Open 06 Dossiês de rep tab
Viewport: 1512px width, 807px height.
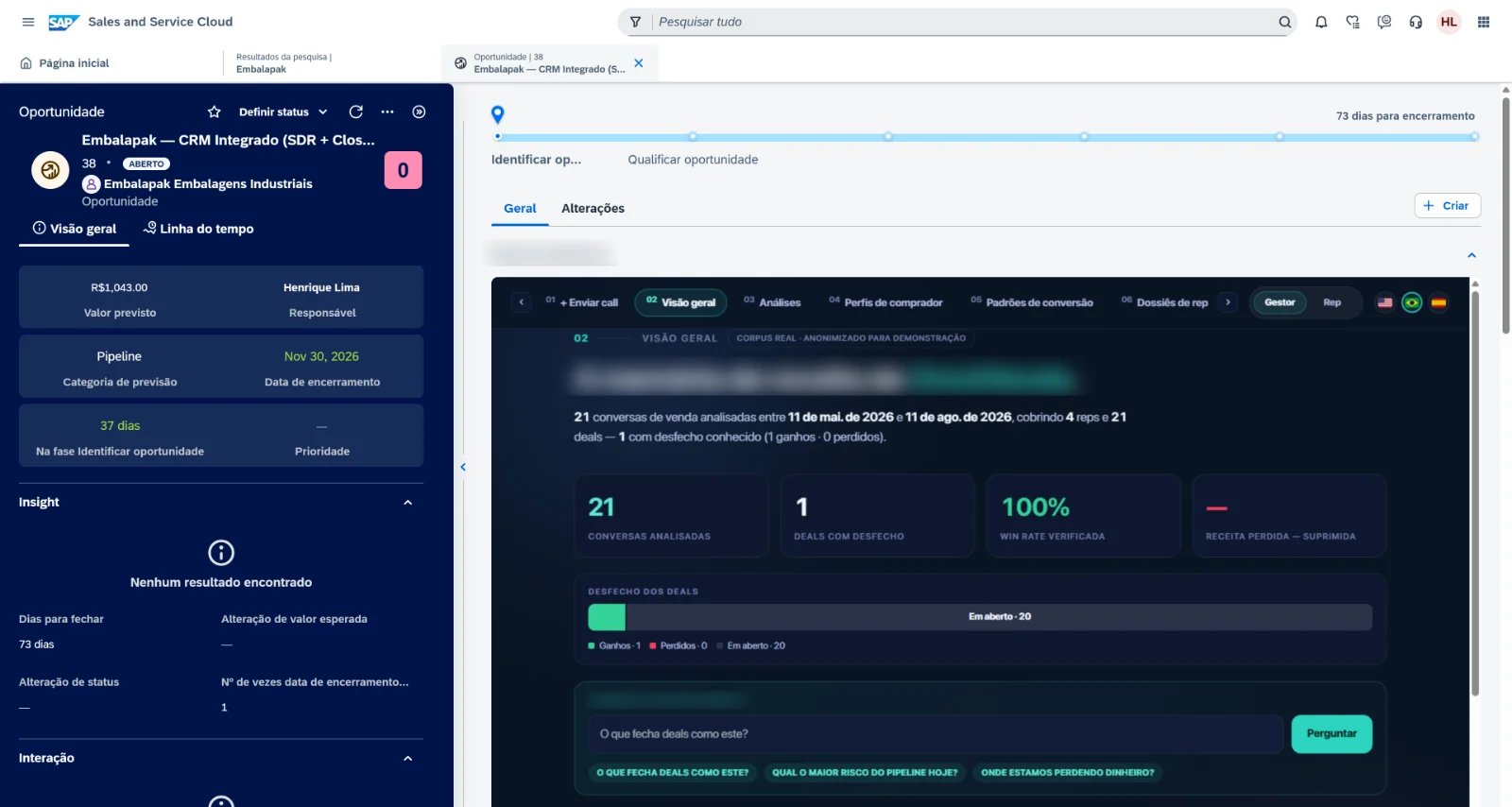tap(1165, 302)
